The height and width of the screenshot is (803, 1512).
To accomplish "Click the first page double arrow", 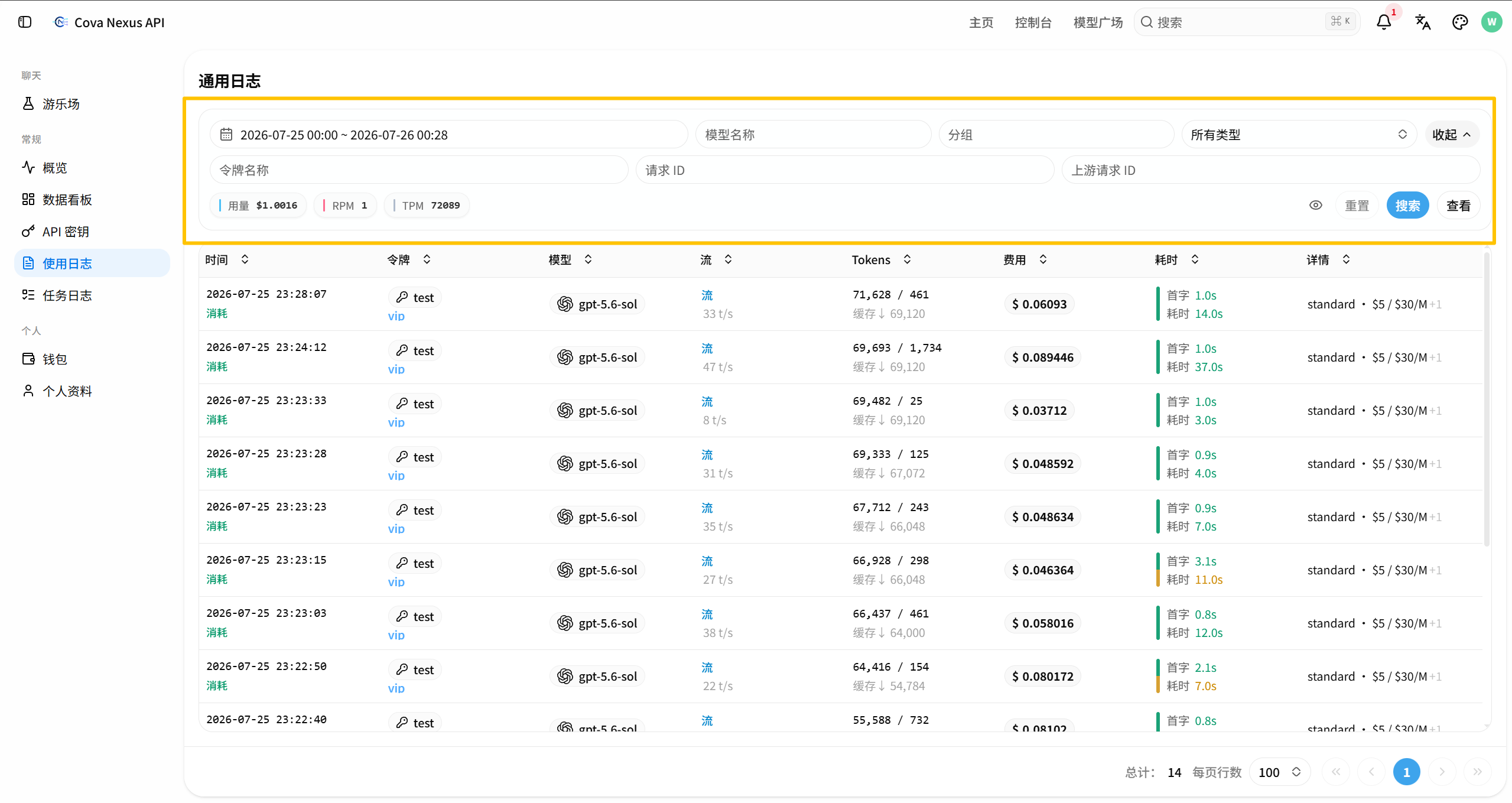I will pos(1336,772).
